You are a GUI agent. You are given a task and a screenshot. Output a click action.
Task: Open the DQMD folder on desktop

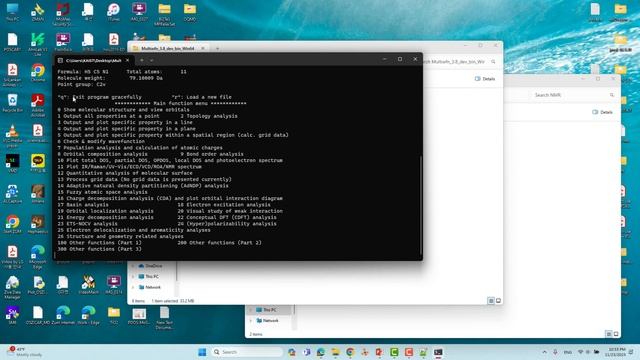(190, 11)
